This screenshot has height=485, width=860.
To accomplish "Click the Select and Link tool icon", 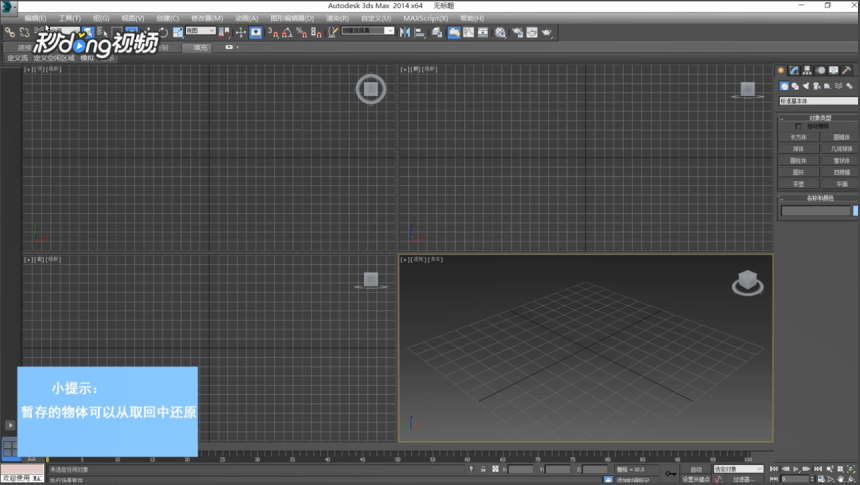I will [10, 32].
